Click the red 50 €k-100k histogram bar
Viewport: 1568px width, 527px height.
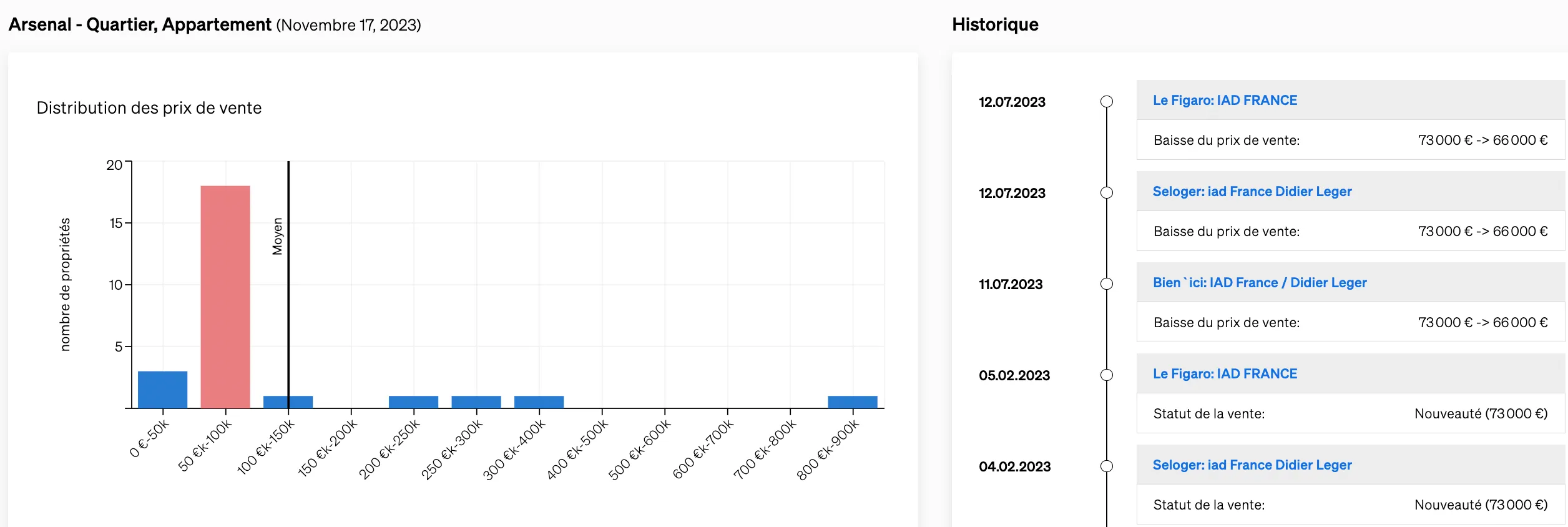click(x=225, y=297)
